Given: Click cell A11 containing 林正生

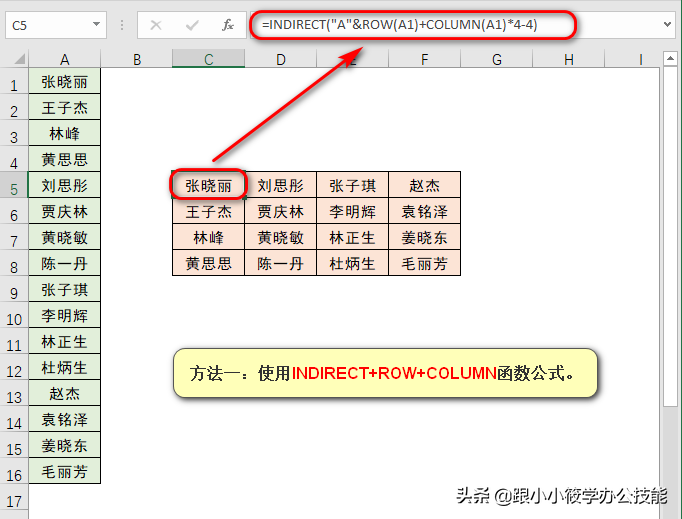Looking at the screenshot, I should coord(64,342).
